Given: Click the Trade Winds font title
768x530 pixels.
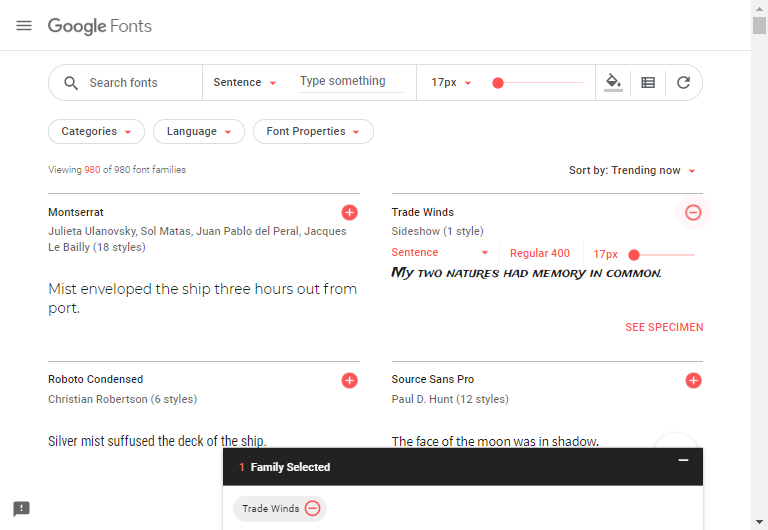Looking at the screenshot, I should 423,212.
